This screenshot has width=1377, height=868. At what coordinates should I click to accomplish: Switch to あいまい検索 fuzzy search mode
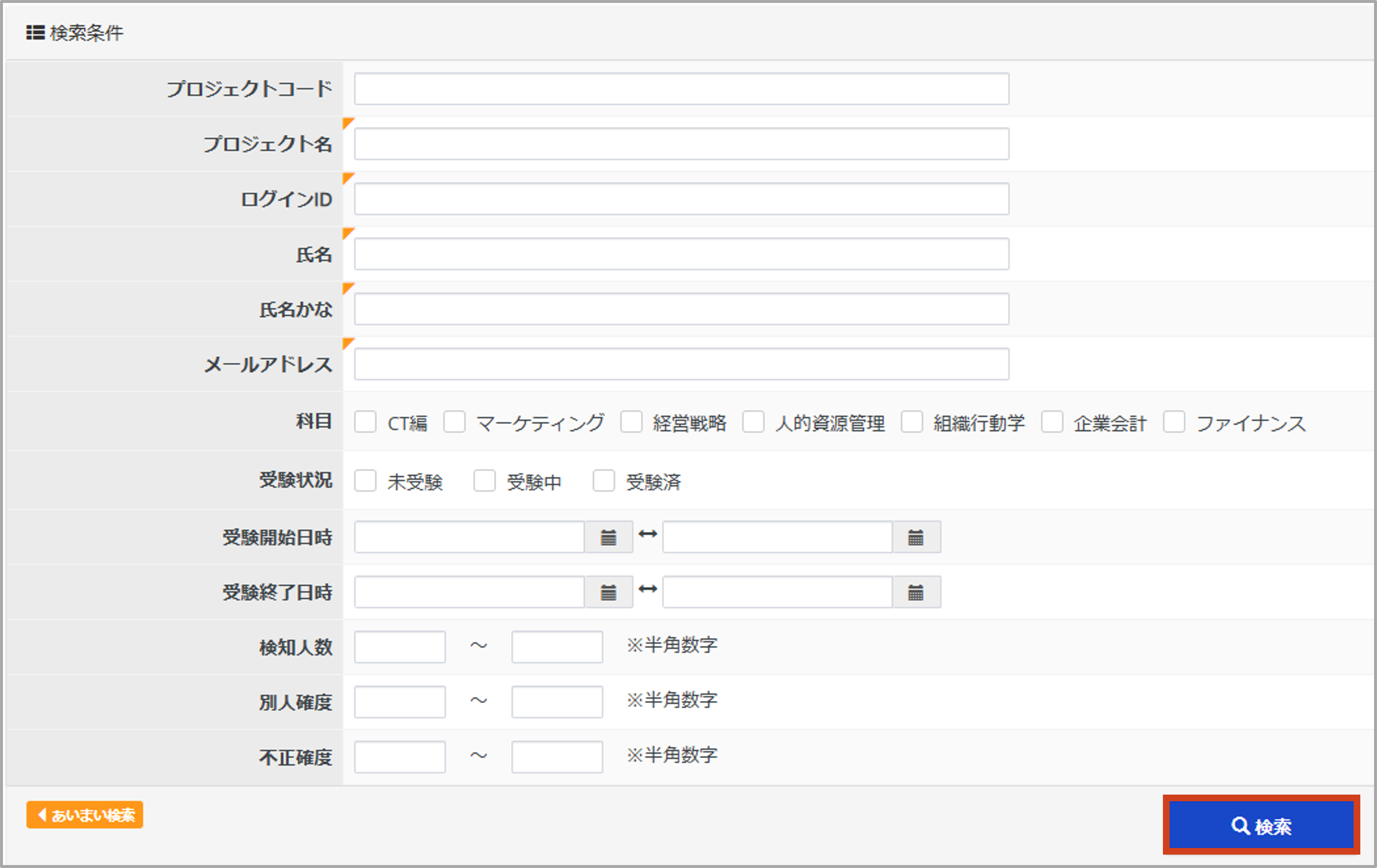tap(85, 815)
